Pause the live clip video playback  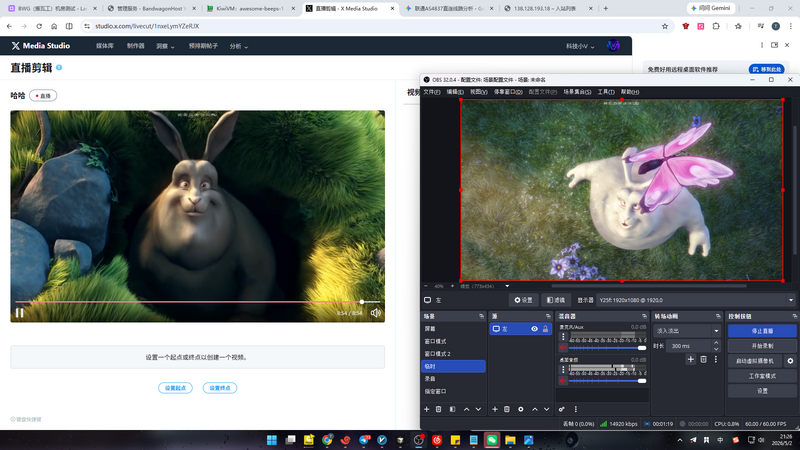19,313
